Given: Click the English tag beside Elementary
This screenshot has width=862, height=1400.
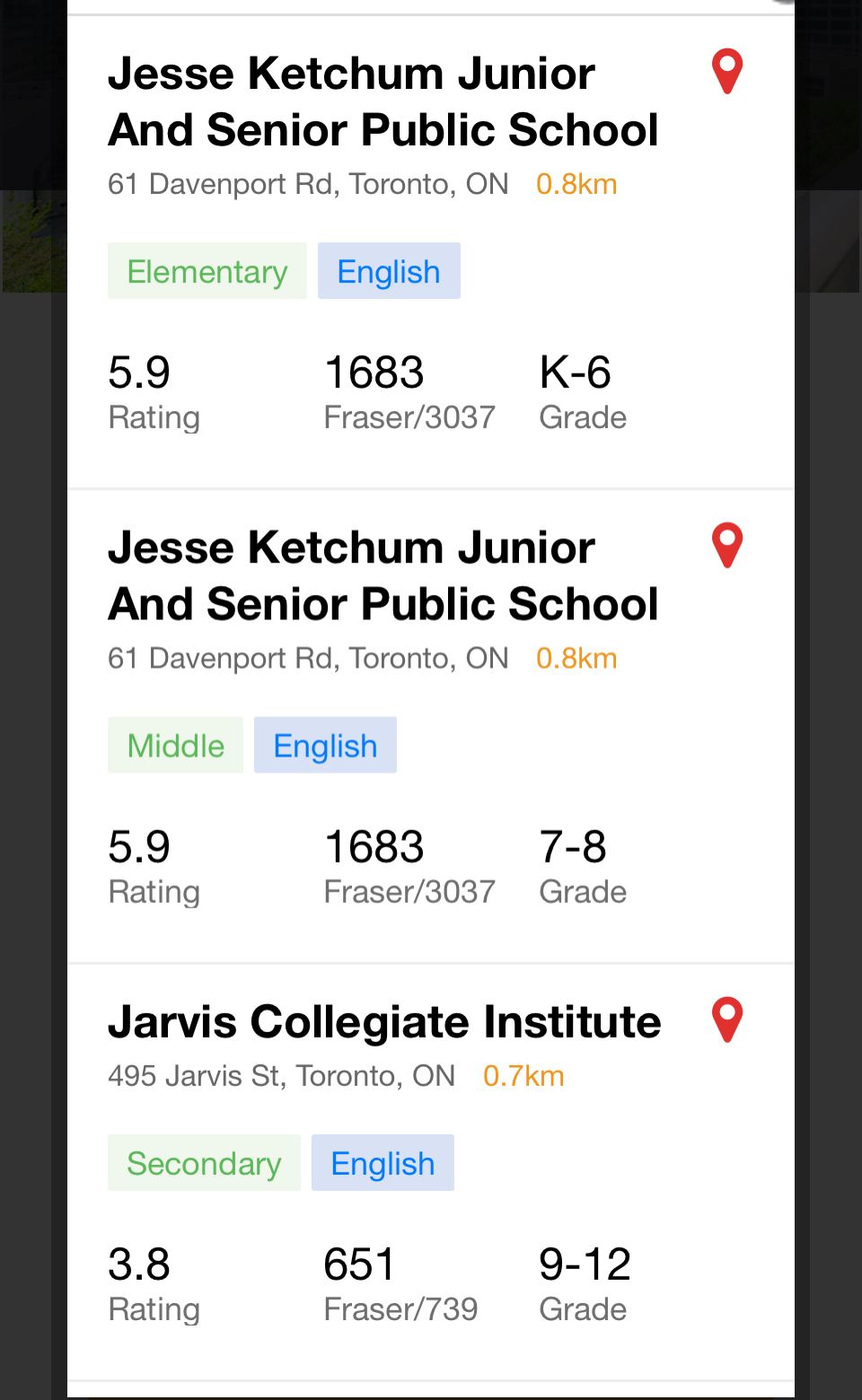Looking at the screenshot, I should tap(389, 271).
